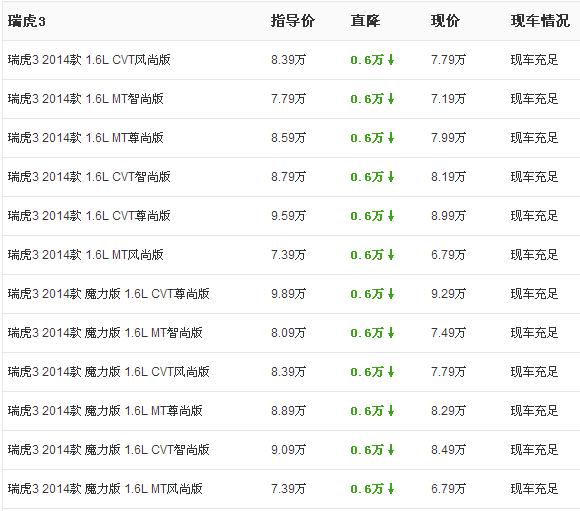Select the 瑞虎3 table heading
Viewport: 580px width, 511px height.
[27, 21]
